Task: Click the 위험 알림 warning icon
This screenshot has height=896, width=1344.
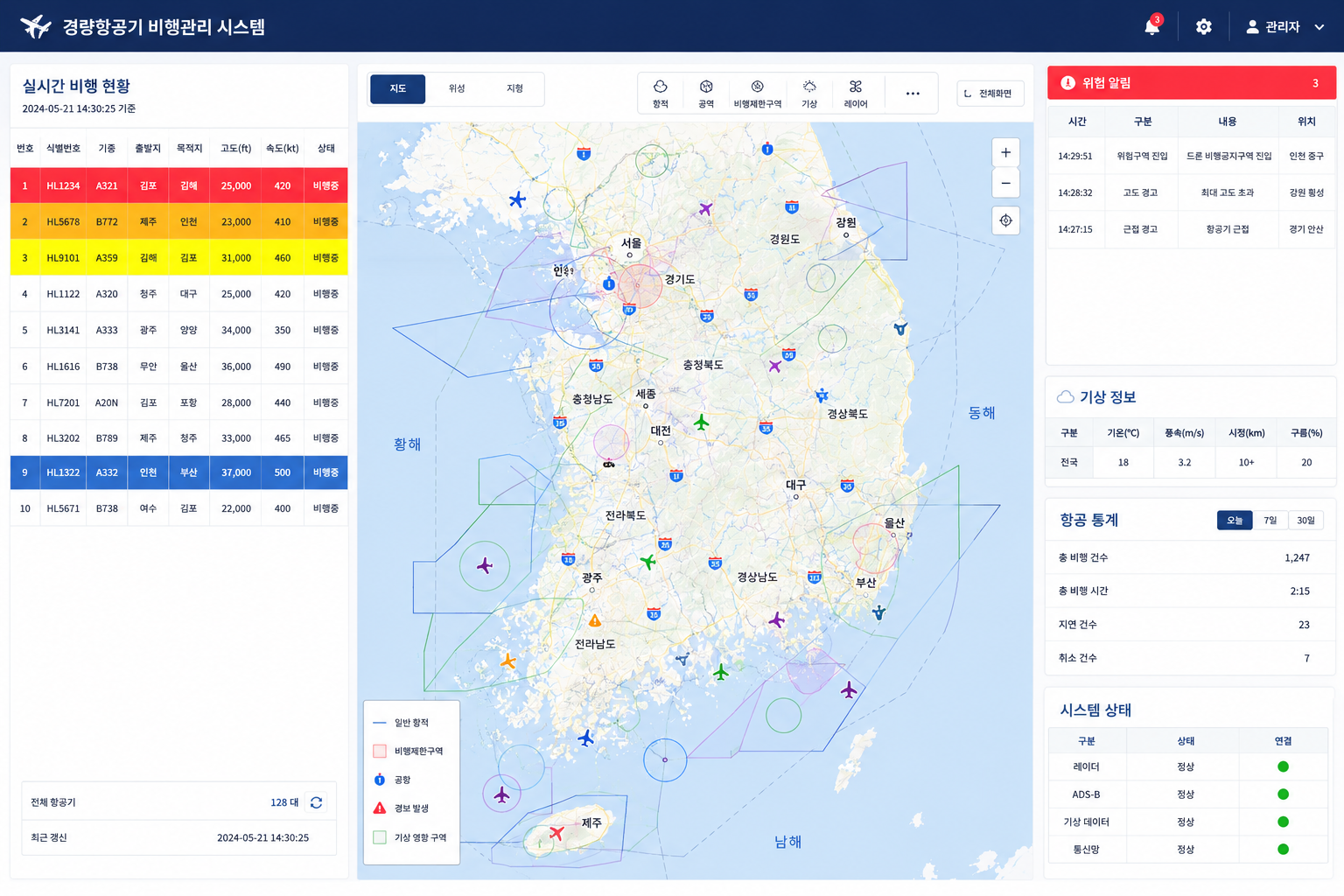Action: pos(1067,83)
